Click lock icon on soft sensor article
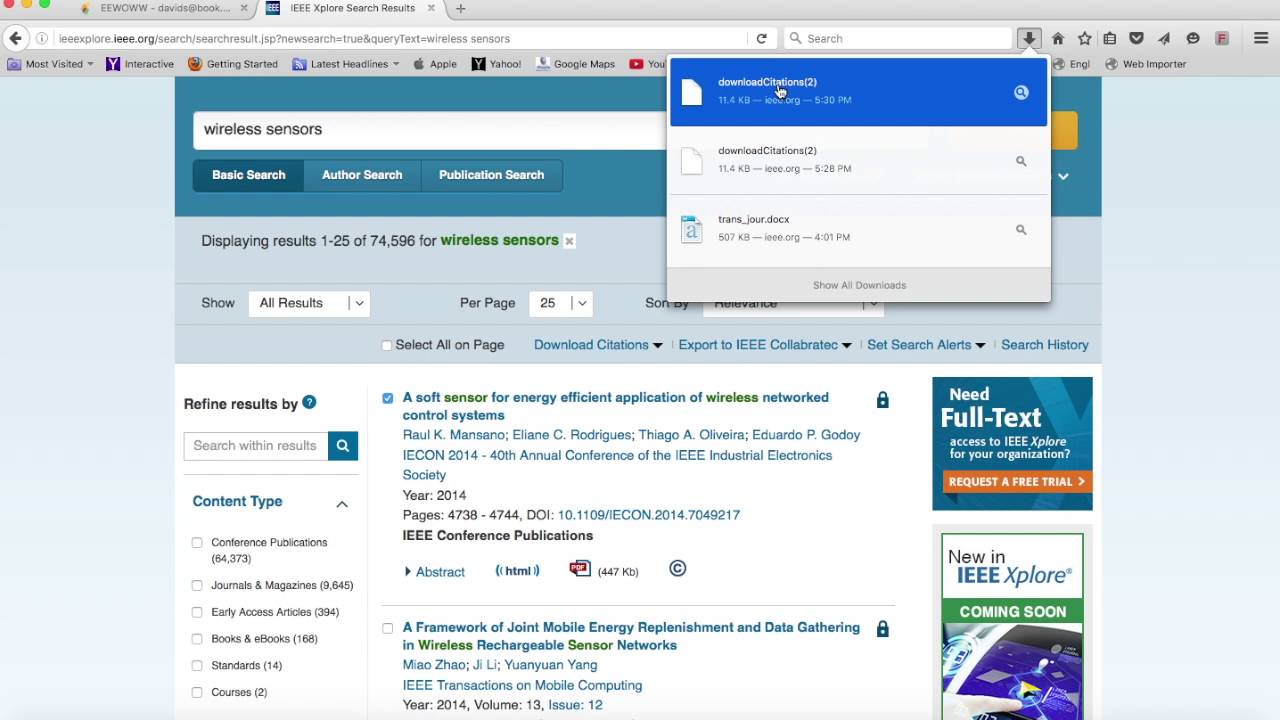1280x720 pixels. [x=882, y=400]
